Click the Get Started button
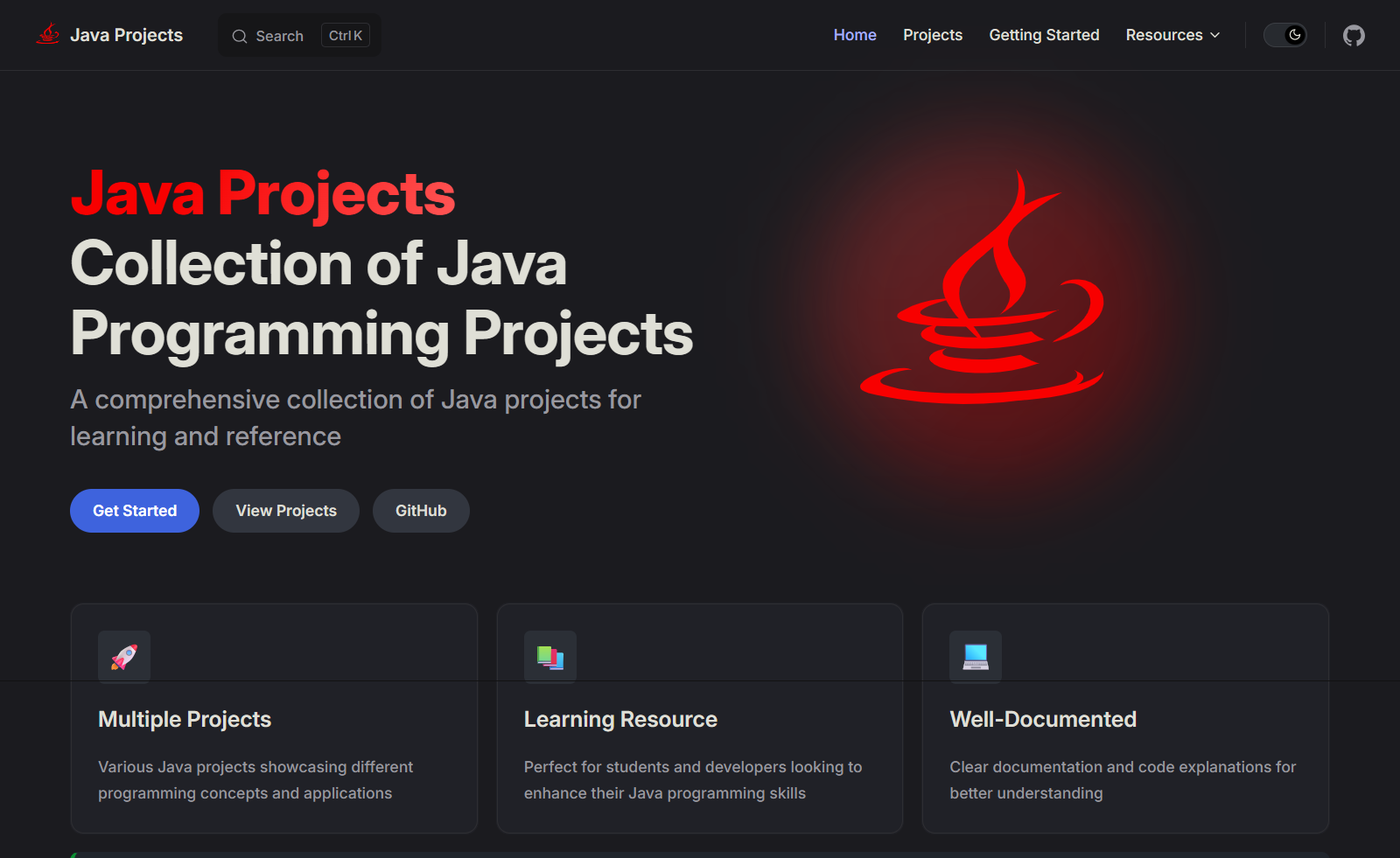Viewport: 1400px width, 858px height. pyautogui.click(x=135, y=511)
